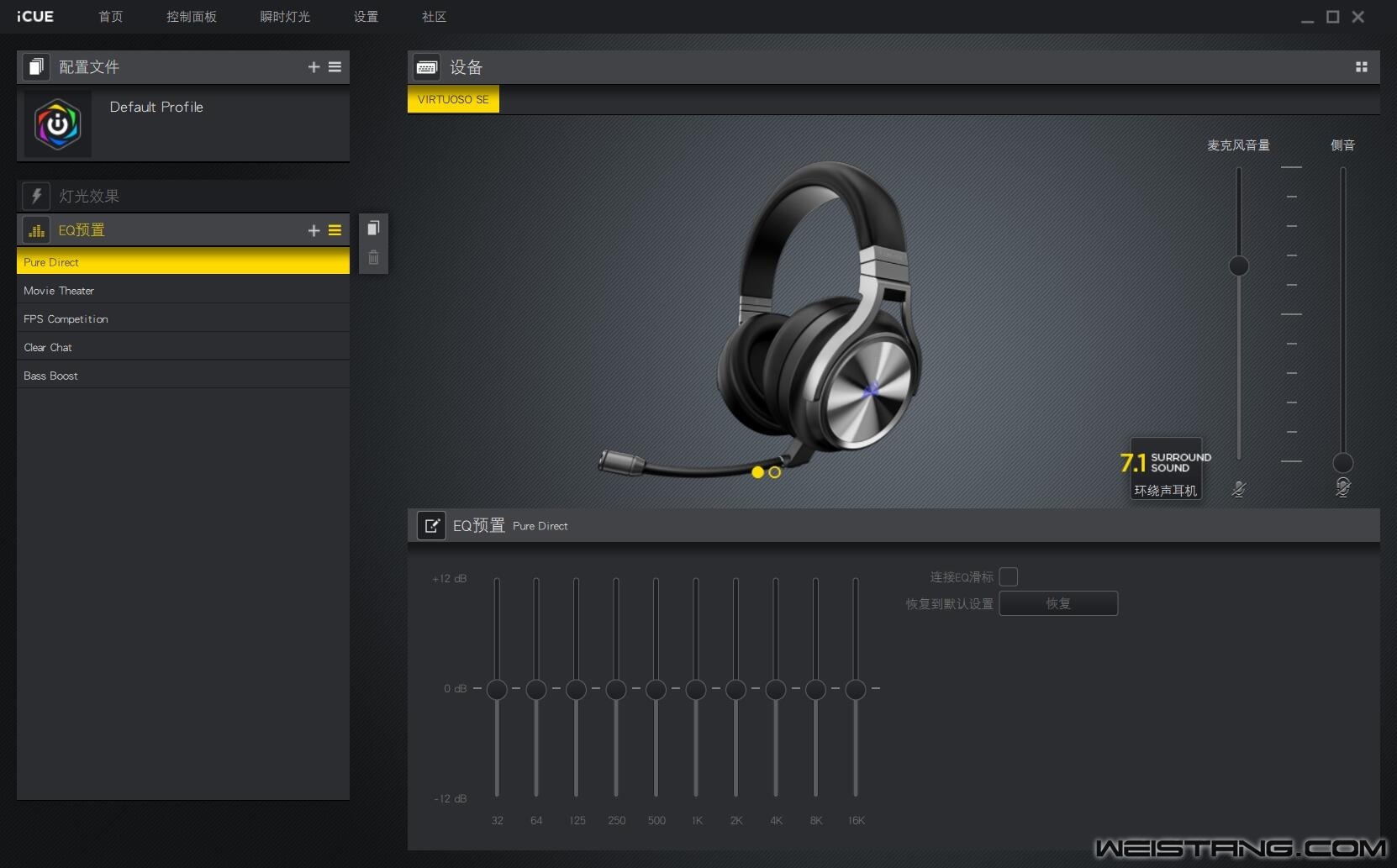
Task: Click the 125 Hz EQ slider handle
Action: click(576, 690)
